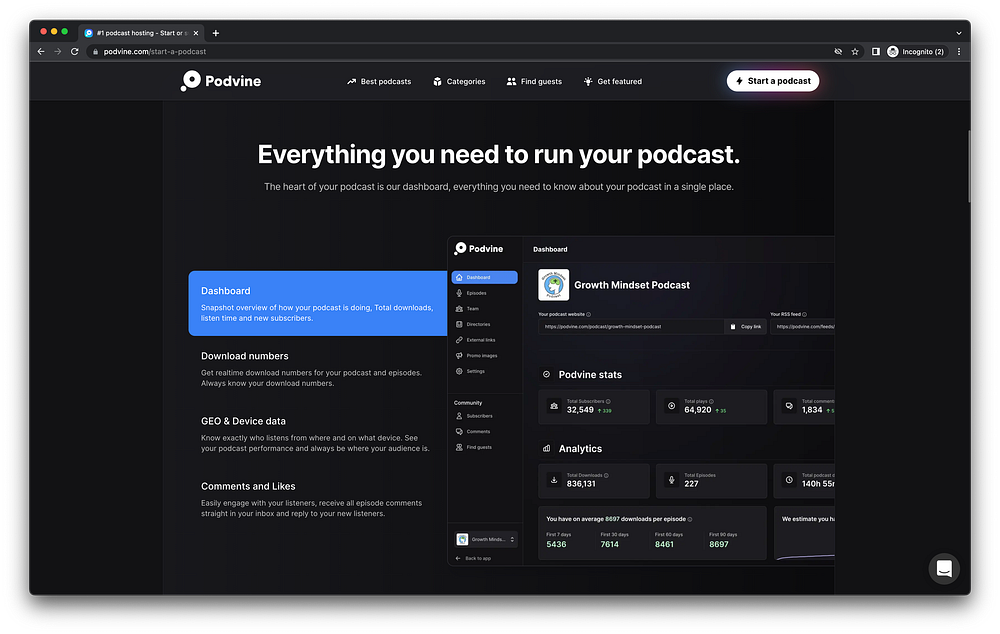Click the Podvine stats heading

point(590,375)
